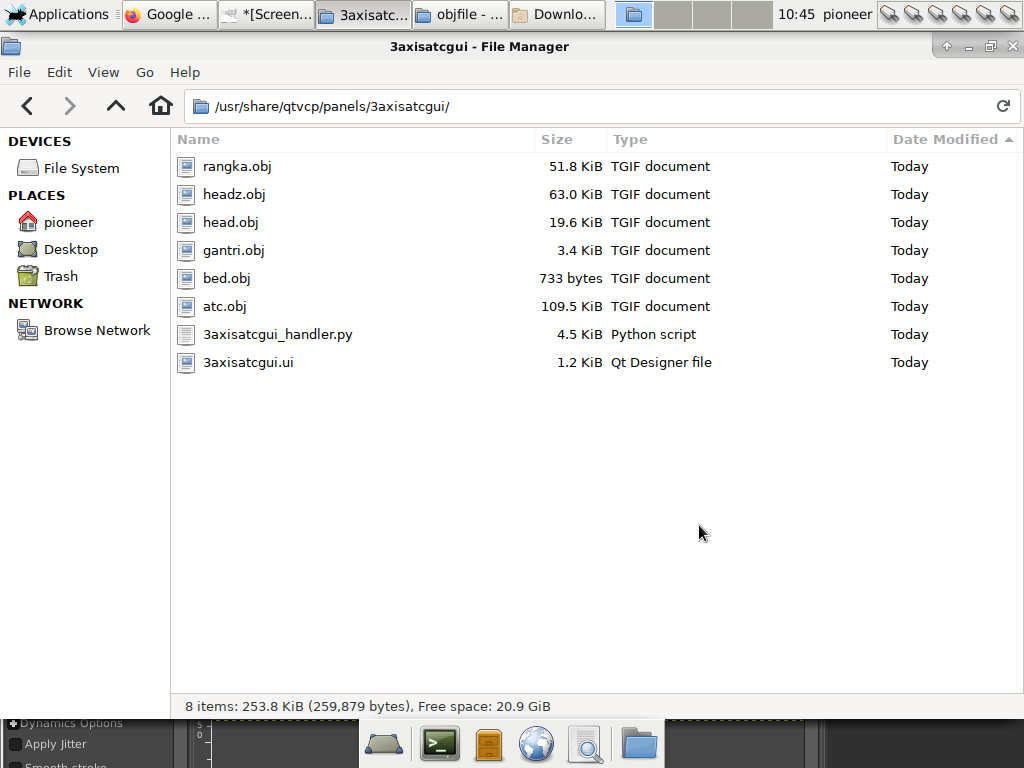
Task: Open the web browser globe dock icon
Action: [537, 744]
